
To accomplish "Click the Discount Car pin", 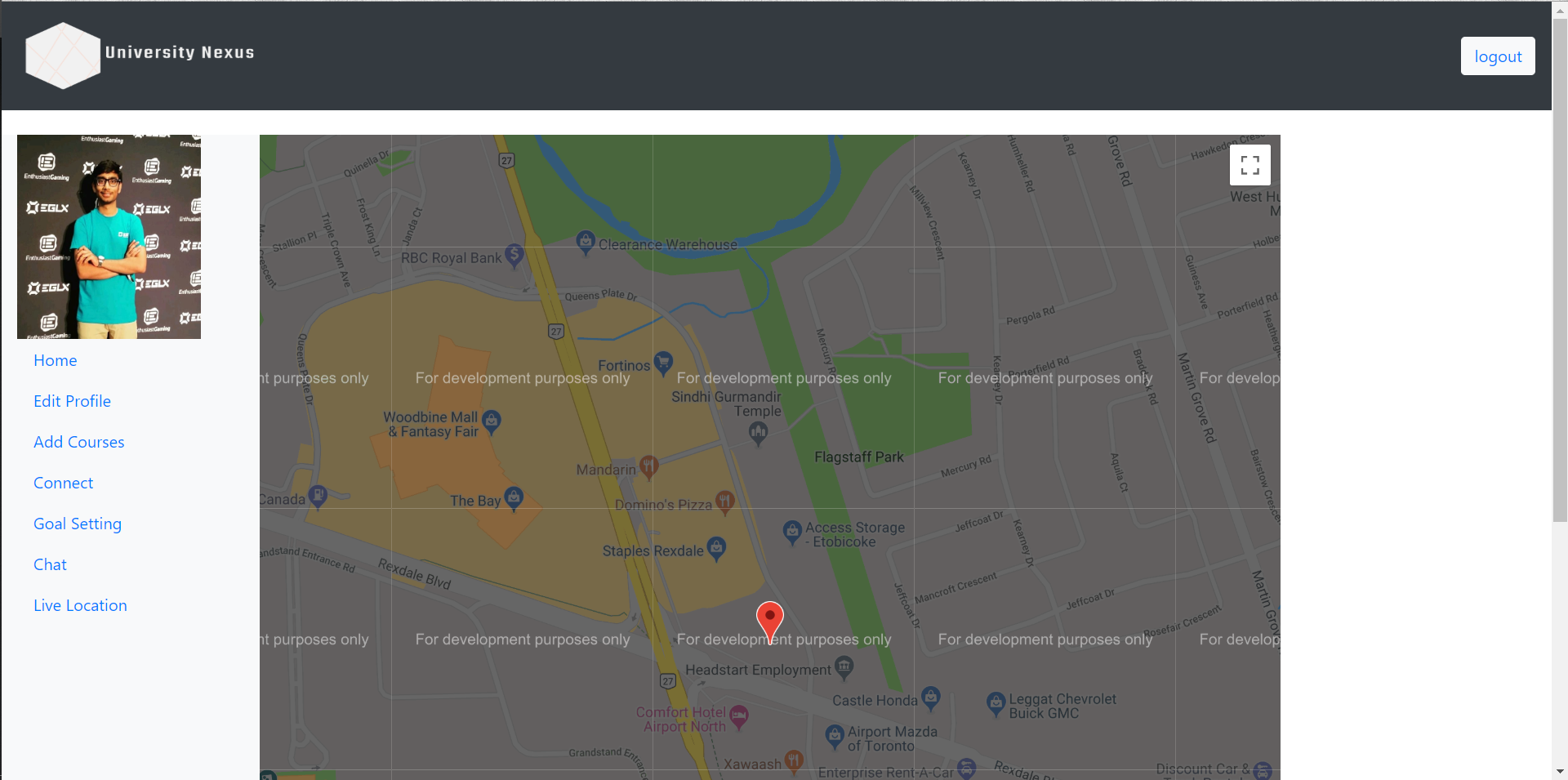I will 1263,769.
